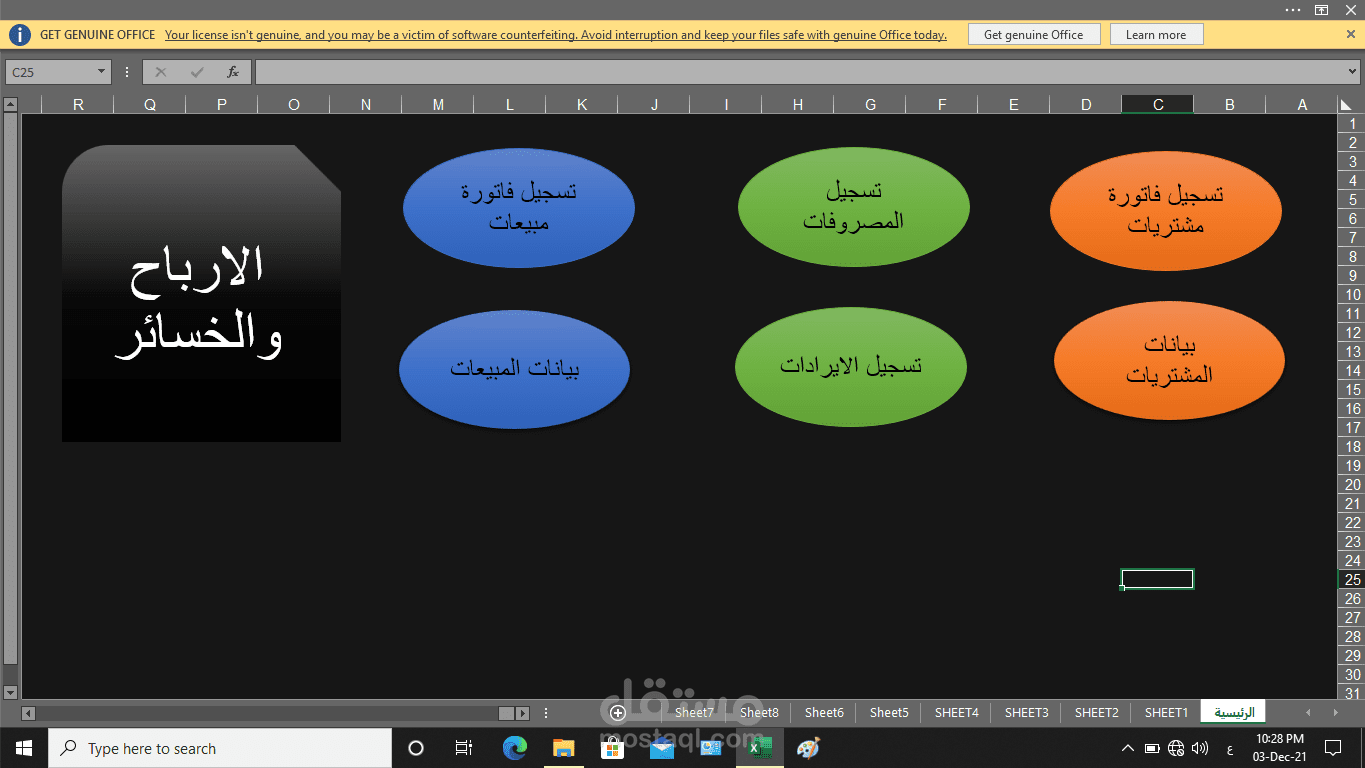Switch to the Sheet6 tab
Viewport: 1365px width, 768px height.
coord(824,713)
